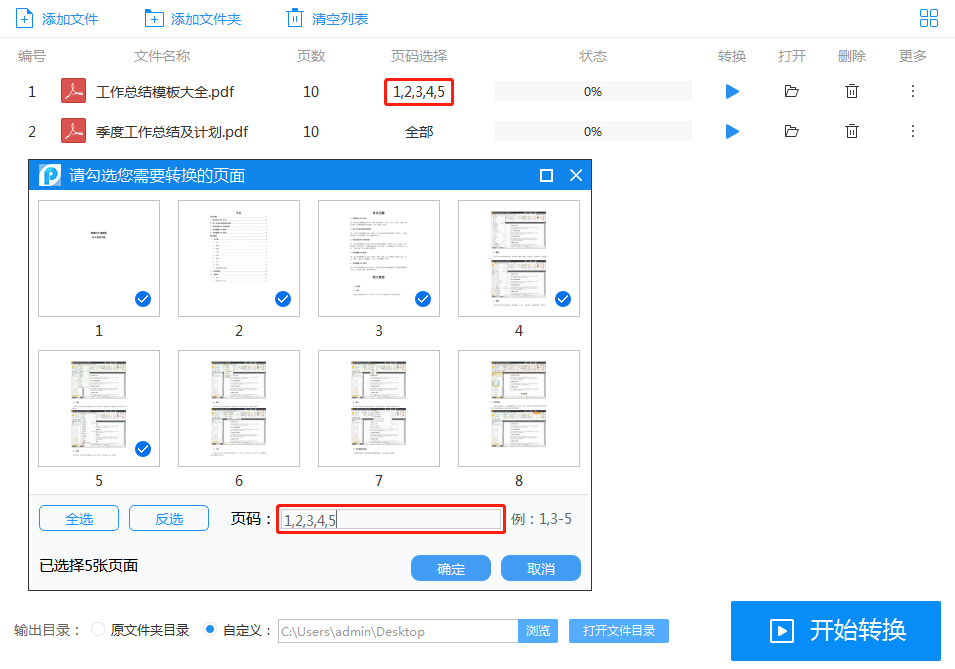
Task: Maximize the page selection dialog
Action: coord(546,175)
